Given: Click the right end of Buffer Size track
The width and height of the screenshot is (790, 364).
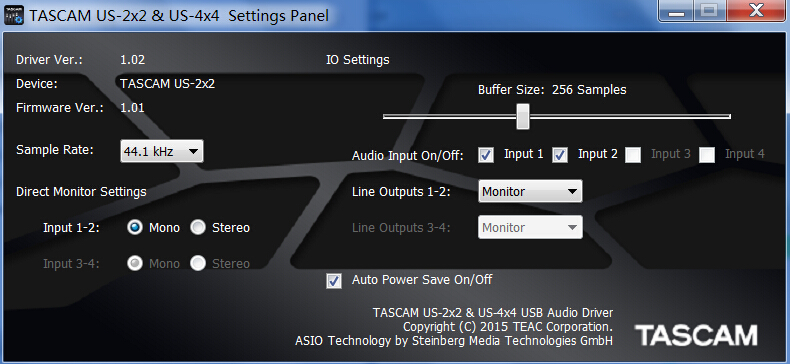Looking at the screenshot, I should pyautogui.click(x=728, y=116).
